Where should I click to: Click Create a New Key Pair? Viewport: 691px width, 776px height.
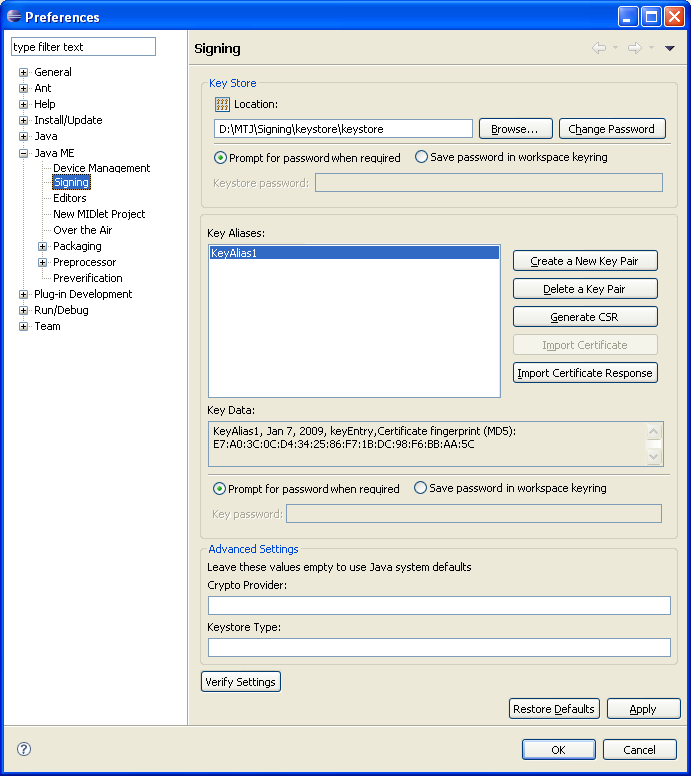coord(585,261)
